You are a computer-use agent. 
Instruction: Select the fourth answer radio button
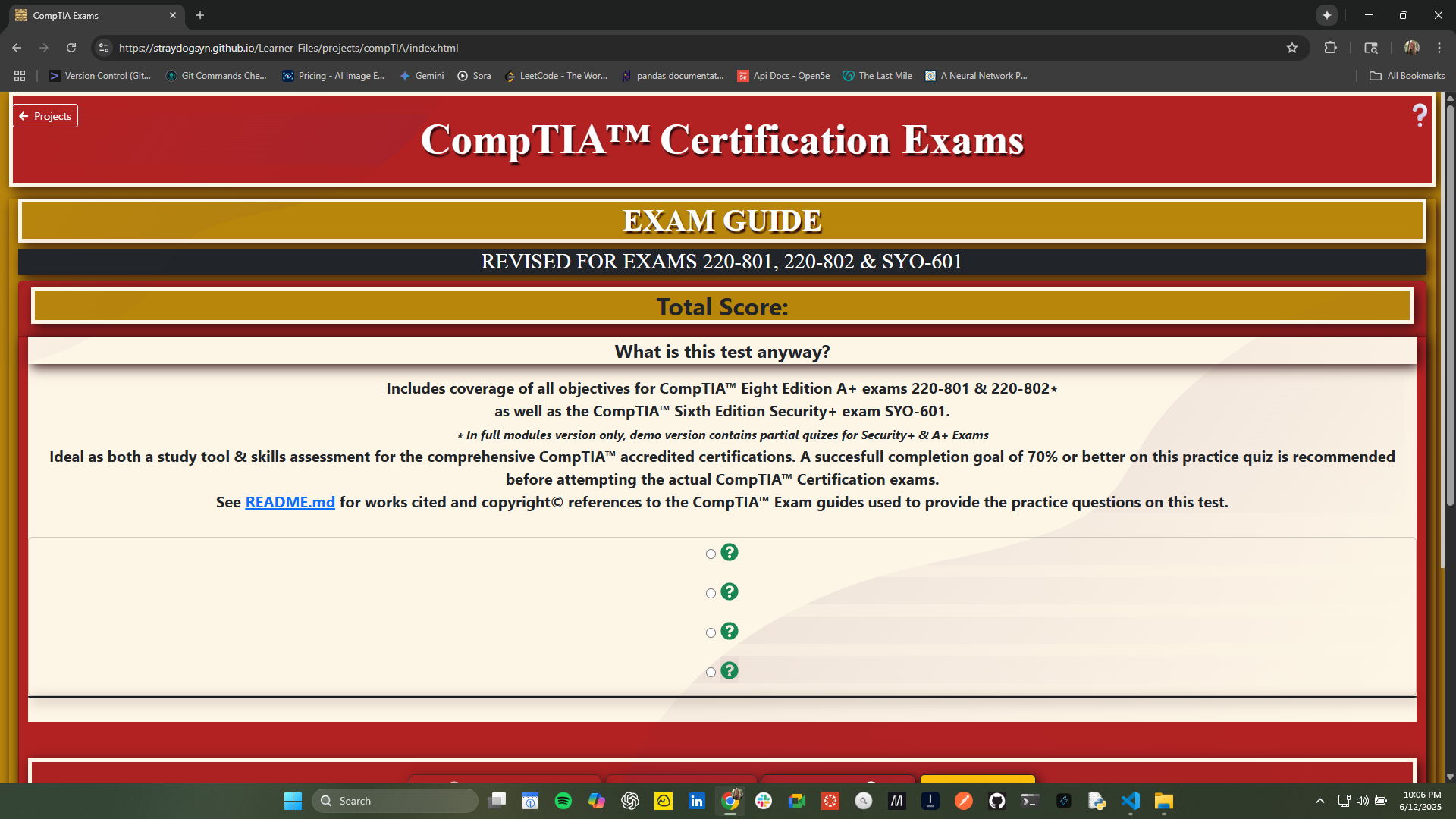coord(711,672)
